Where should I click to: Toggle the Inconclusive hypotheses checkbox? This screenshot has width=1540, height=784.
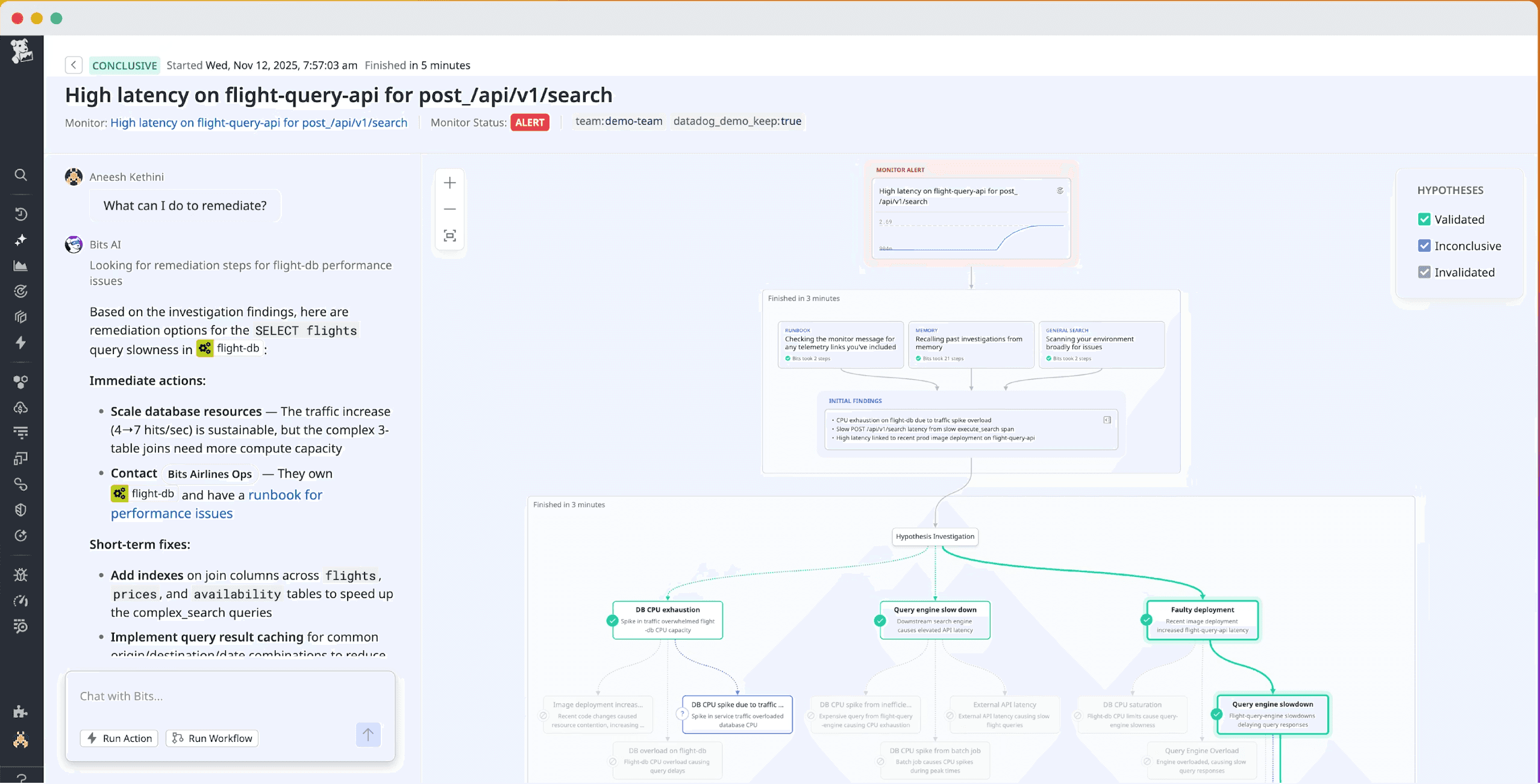coord(1424,246)
